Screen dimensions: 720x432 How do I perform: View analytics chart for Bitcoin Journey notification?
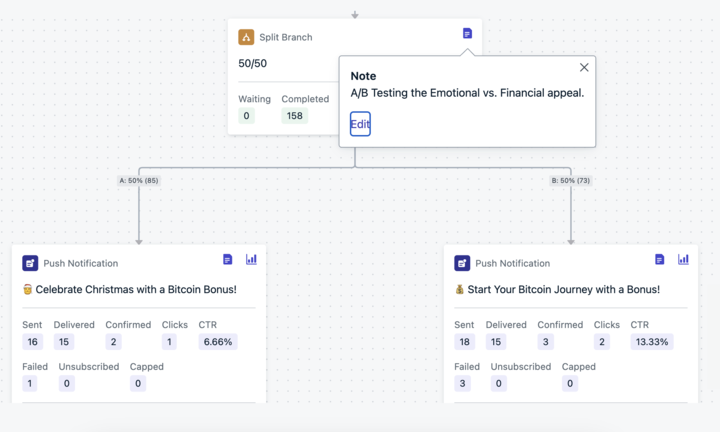click(683, 259)
